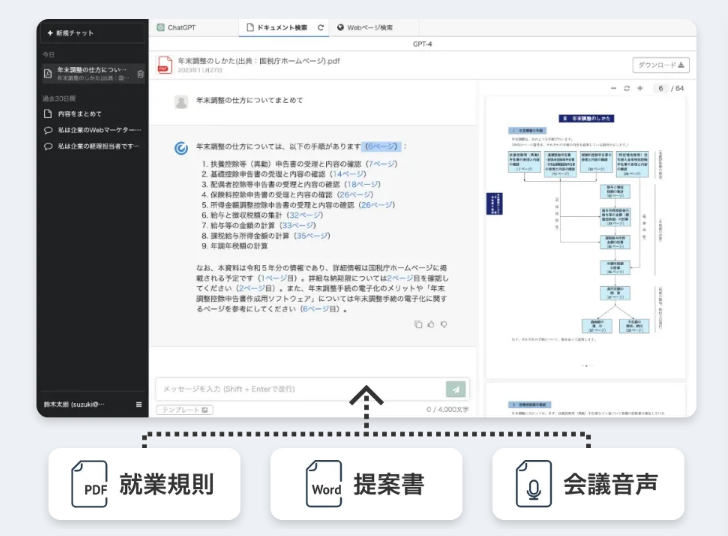Screen dimensions: 728x536
Task: Open the (14ページ) page link
Action: 348,174
